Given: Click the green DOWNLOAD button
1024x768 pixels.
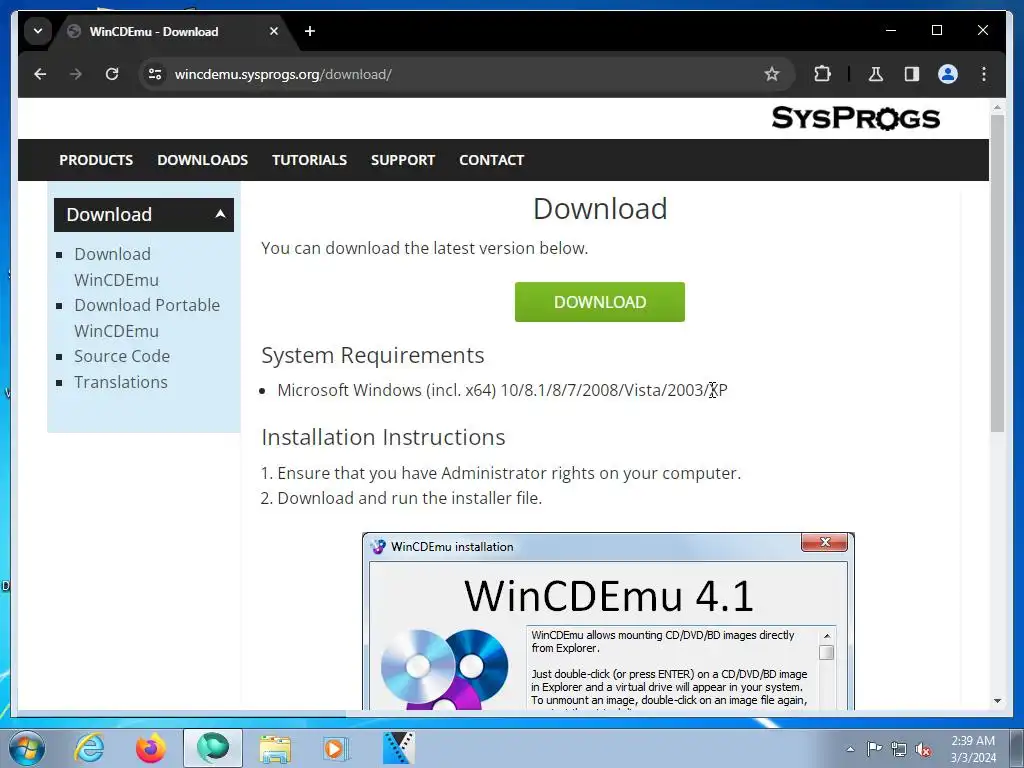Looking at the screenshot, I should tap(600, 302).
